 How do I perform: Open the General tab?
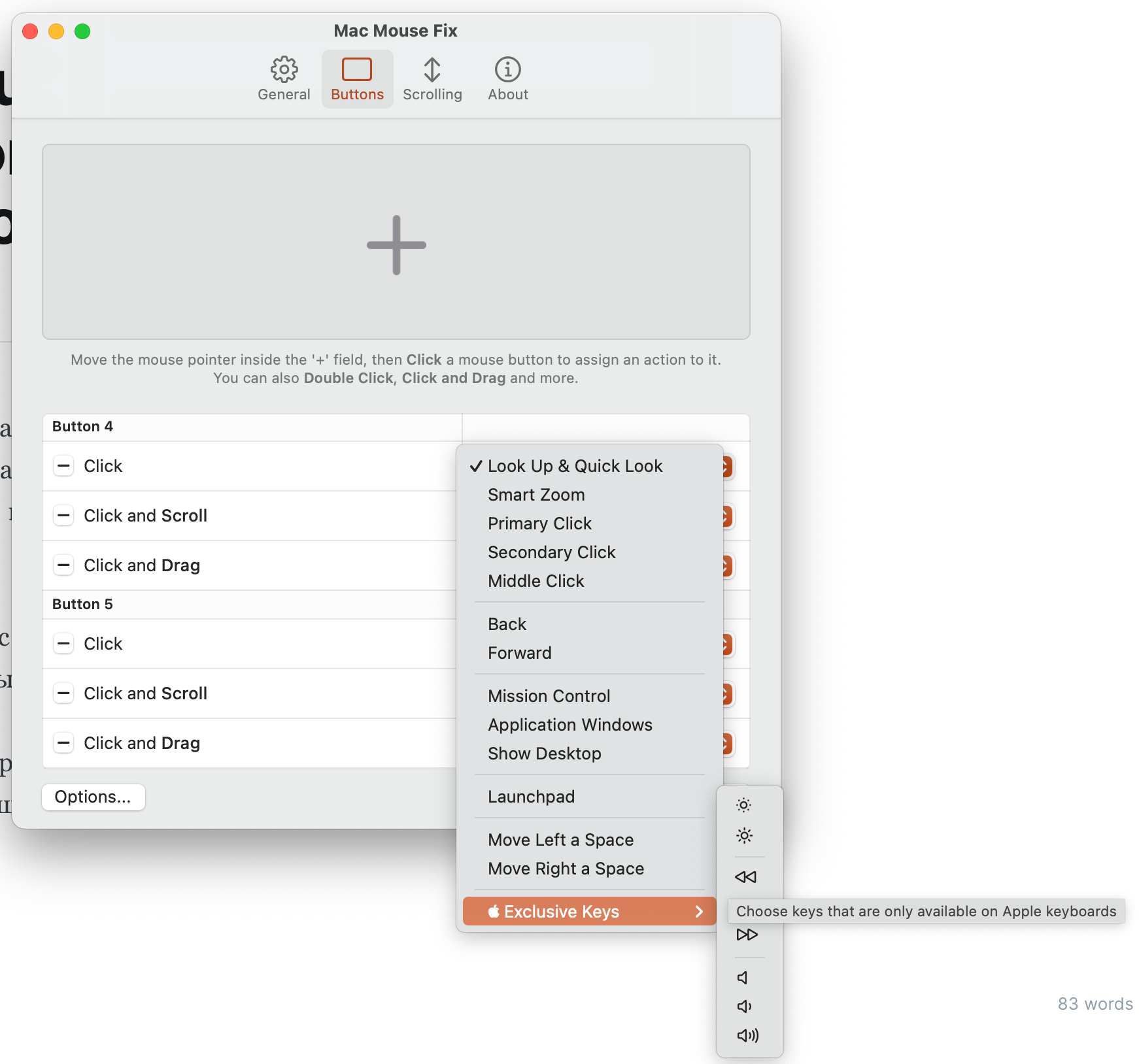coord(284,79)
